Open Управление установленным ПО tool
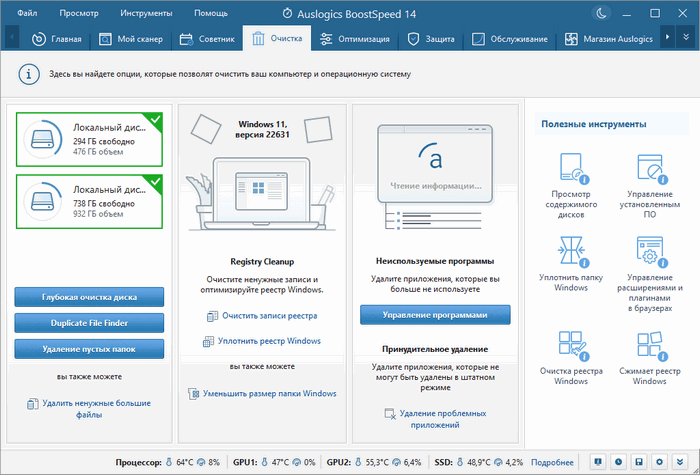Viewport: 700px width, 475px height. (x=650, y=185)
